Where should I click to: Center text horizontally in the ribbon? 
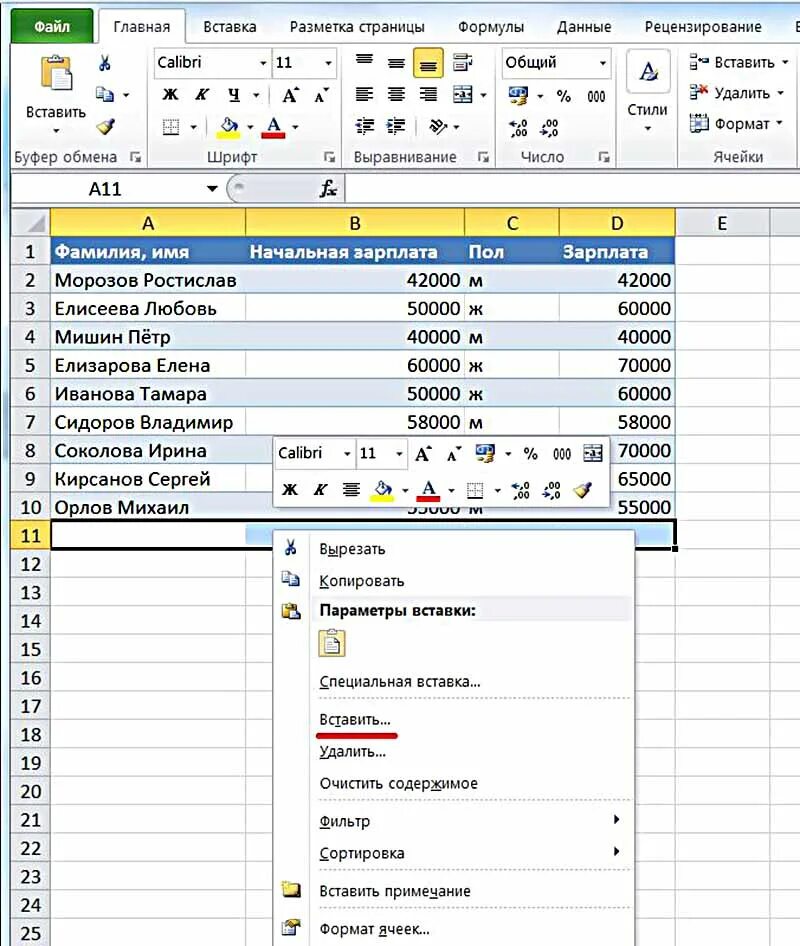396,94
